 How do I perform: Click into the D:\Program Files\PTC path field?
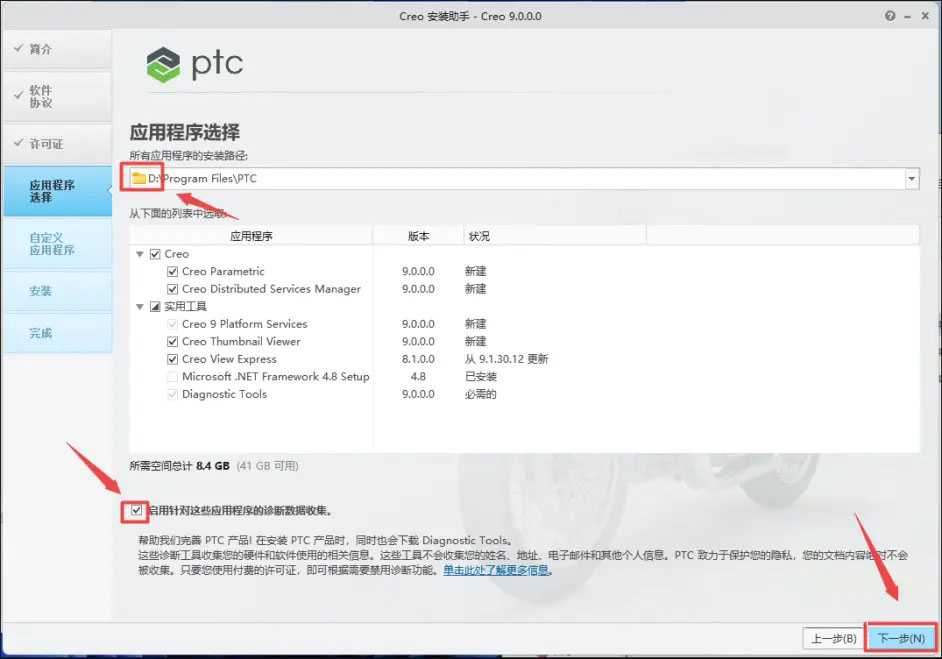pos(523,178)
